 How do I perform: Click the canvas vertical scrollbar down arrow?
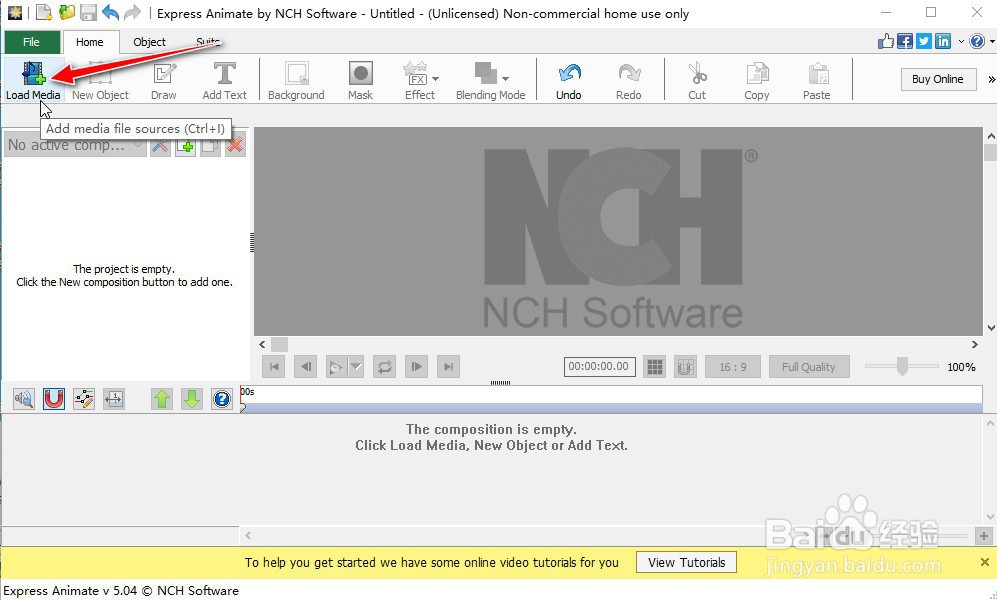point(991,328)
